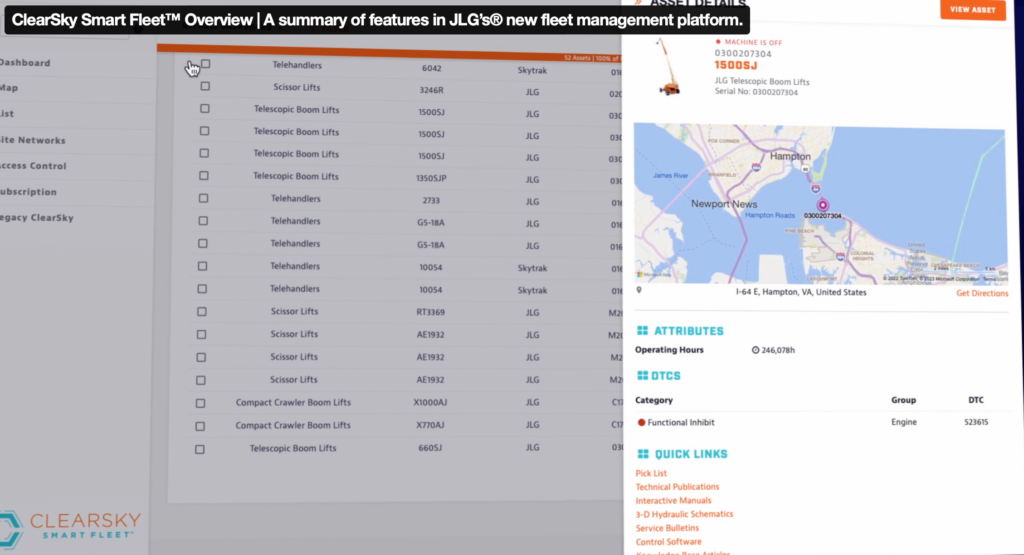The image size is (1024, 555).
Task: Click the grid icon next to DTCS
Action: click(x=643, y=376)
